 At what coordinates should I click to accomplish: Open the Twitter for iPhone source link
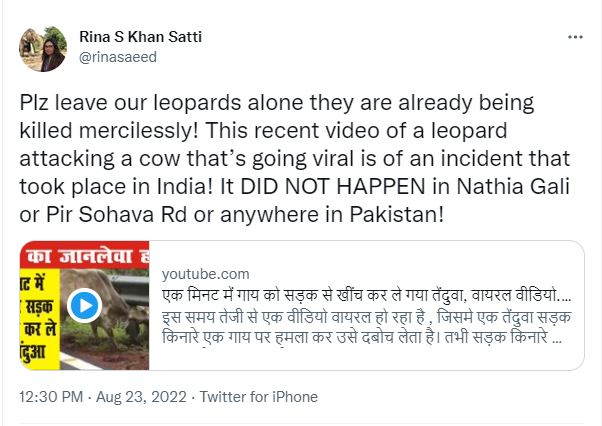tap(259, 397)
